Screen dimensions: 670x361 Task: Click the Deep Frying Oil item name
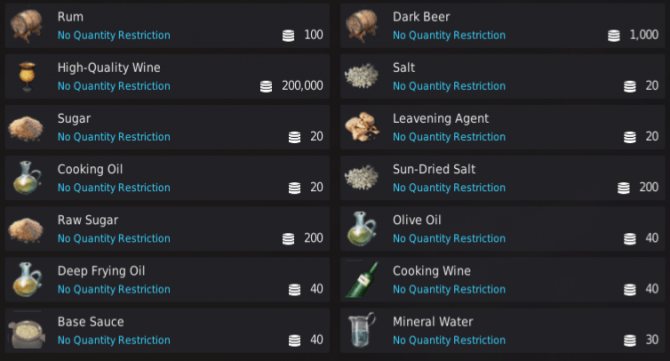click(x=101, y=271)
